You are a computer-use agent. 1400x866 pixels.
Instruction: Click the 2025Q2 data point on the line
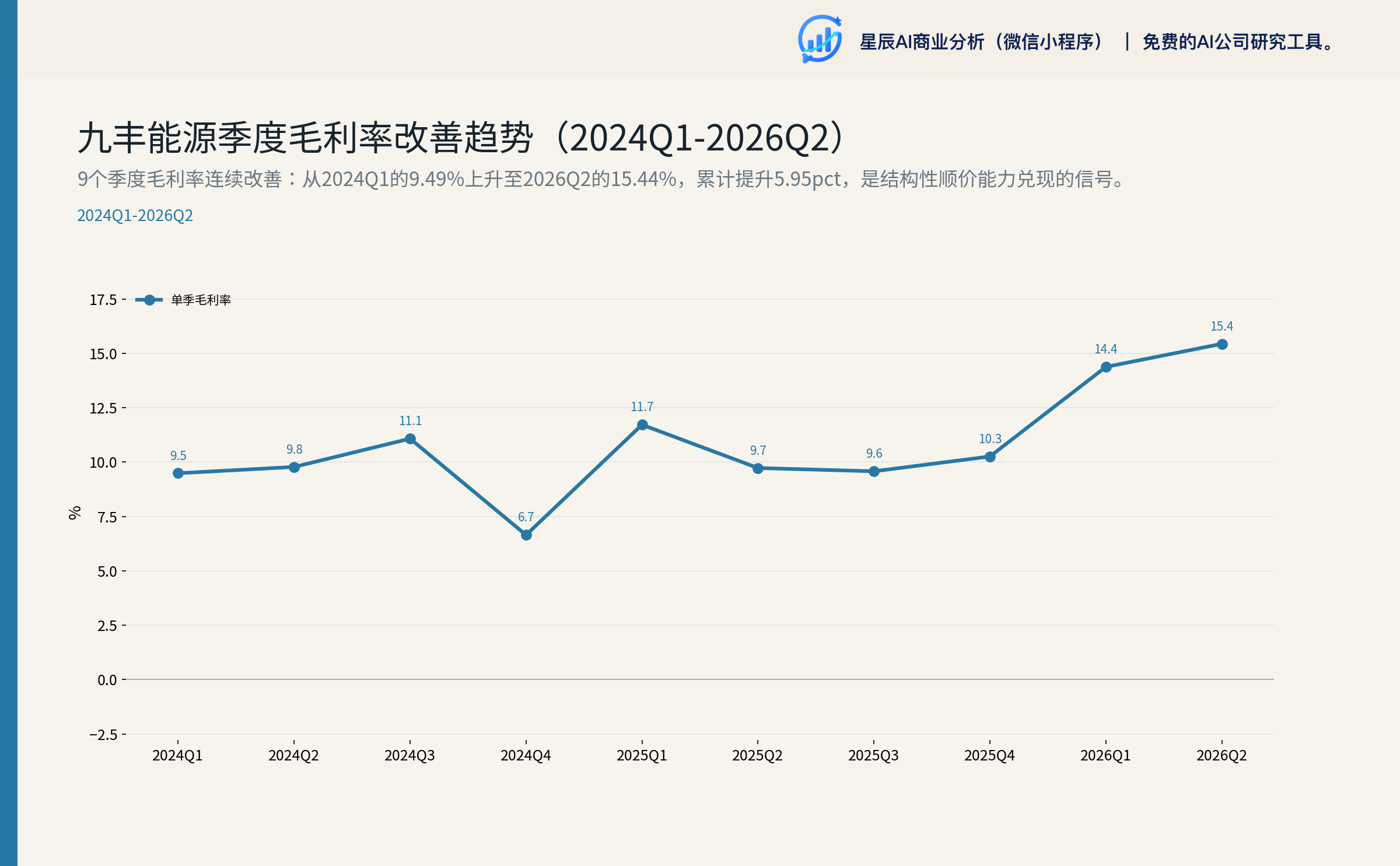point(758,468)
